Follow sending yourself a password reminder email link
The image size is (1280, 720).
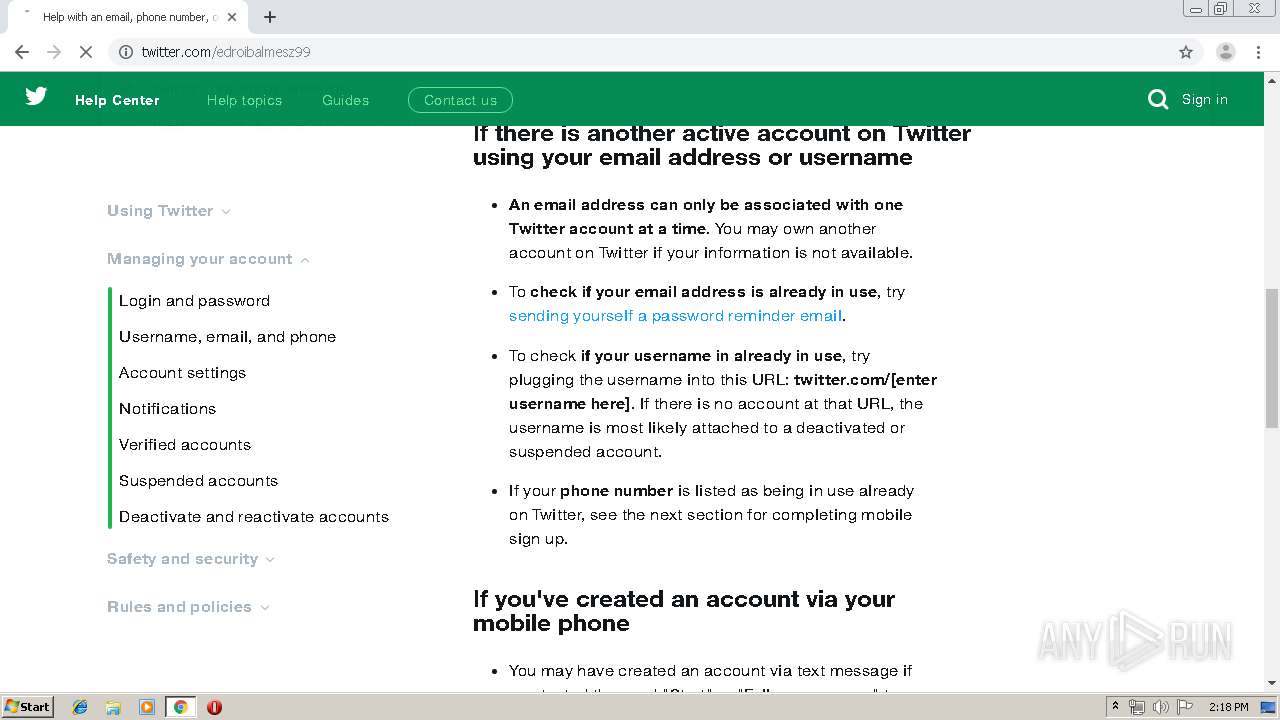coord(675,316)
